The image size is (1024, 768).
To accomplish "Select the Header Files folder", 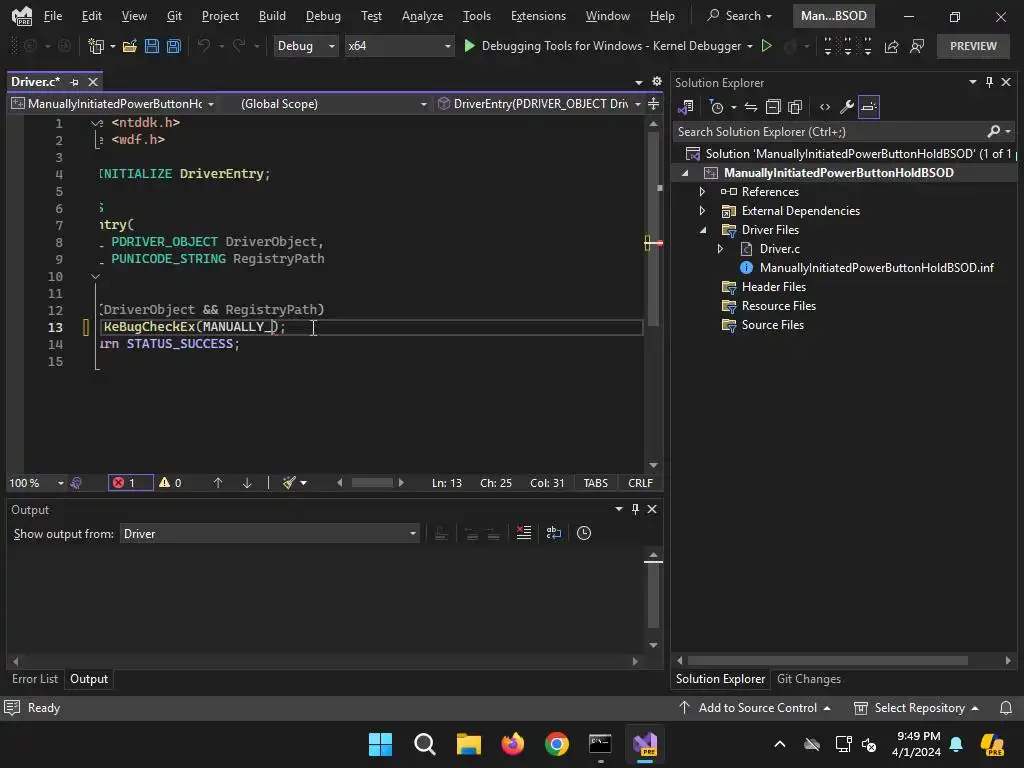I will 773,287.
